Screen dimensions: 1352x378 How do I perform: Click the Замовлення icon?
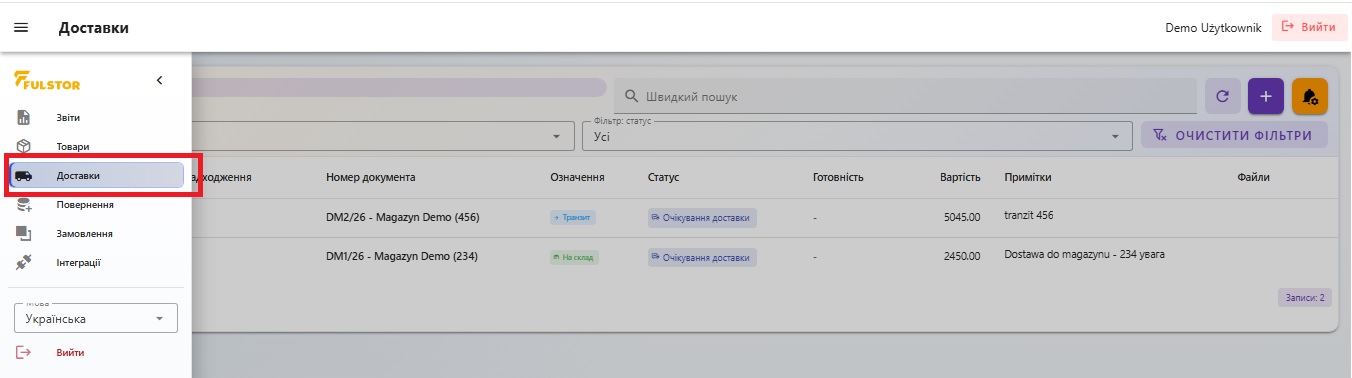[x=24, y=234]
